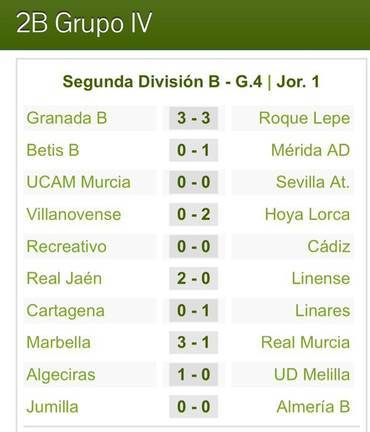The width and height of the screenshot is (370, 432).
Task: Open the Recreativo team link
Action: pyautogui.click(x=66, y=247)
